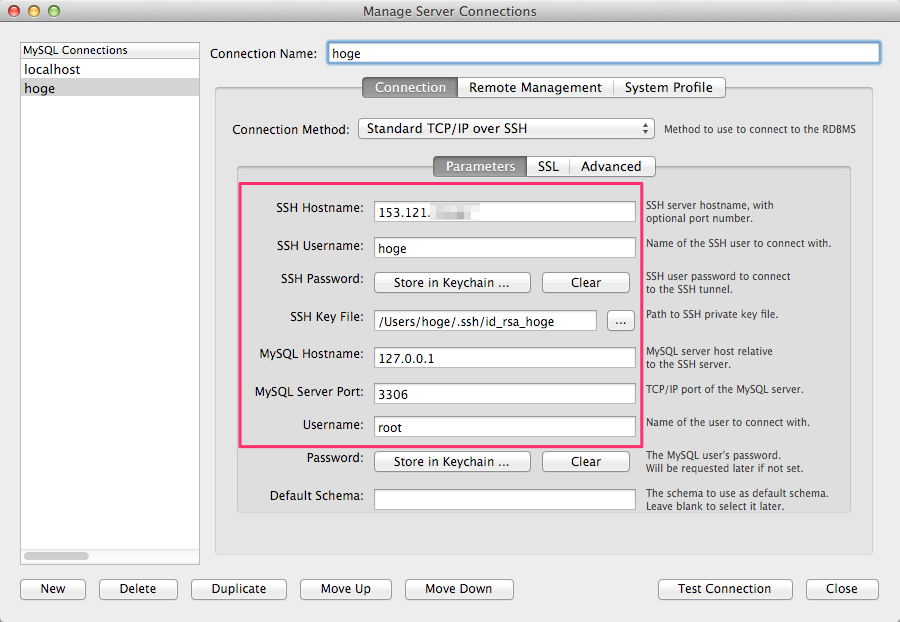Focus the MySQL Server Port field
This screenshot has width=900, height=622.
click(505, 394)
